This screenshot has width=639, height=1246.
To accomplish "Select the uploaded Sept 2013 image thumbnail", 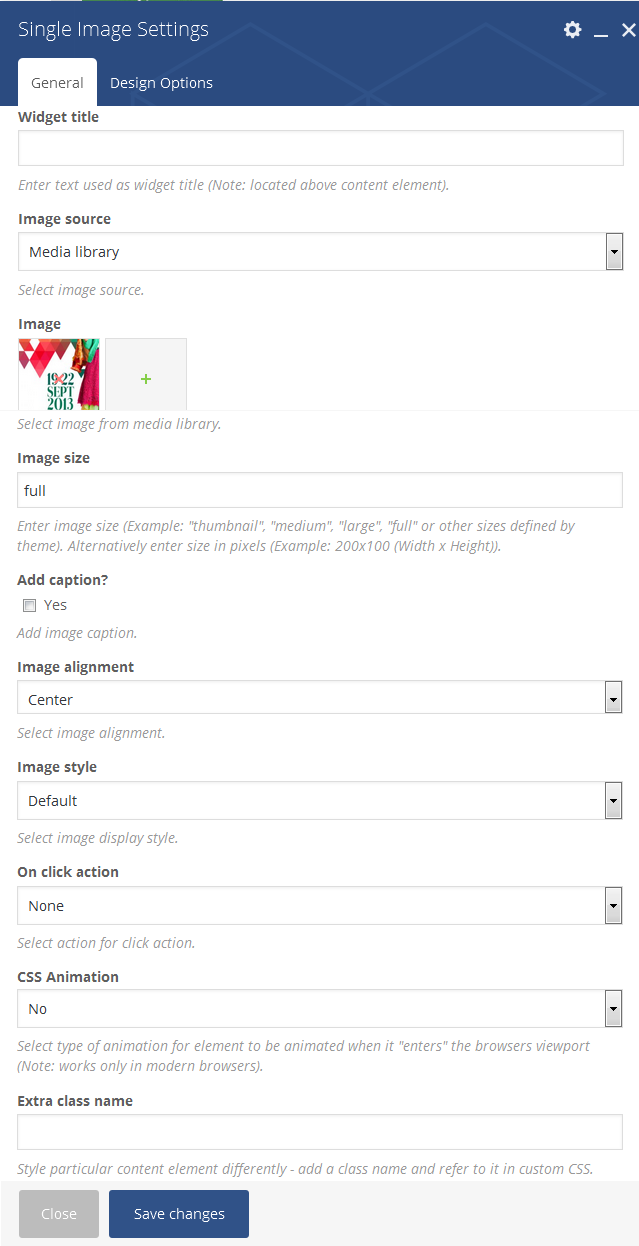I will coord(59,375).
